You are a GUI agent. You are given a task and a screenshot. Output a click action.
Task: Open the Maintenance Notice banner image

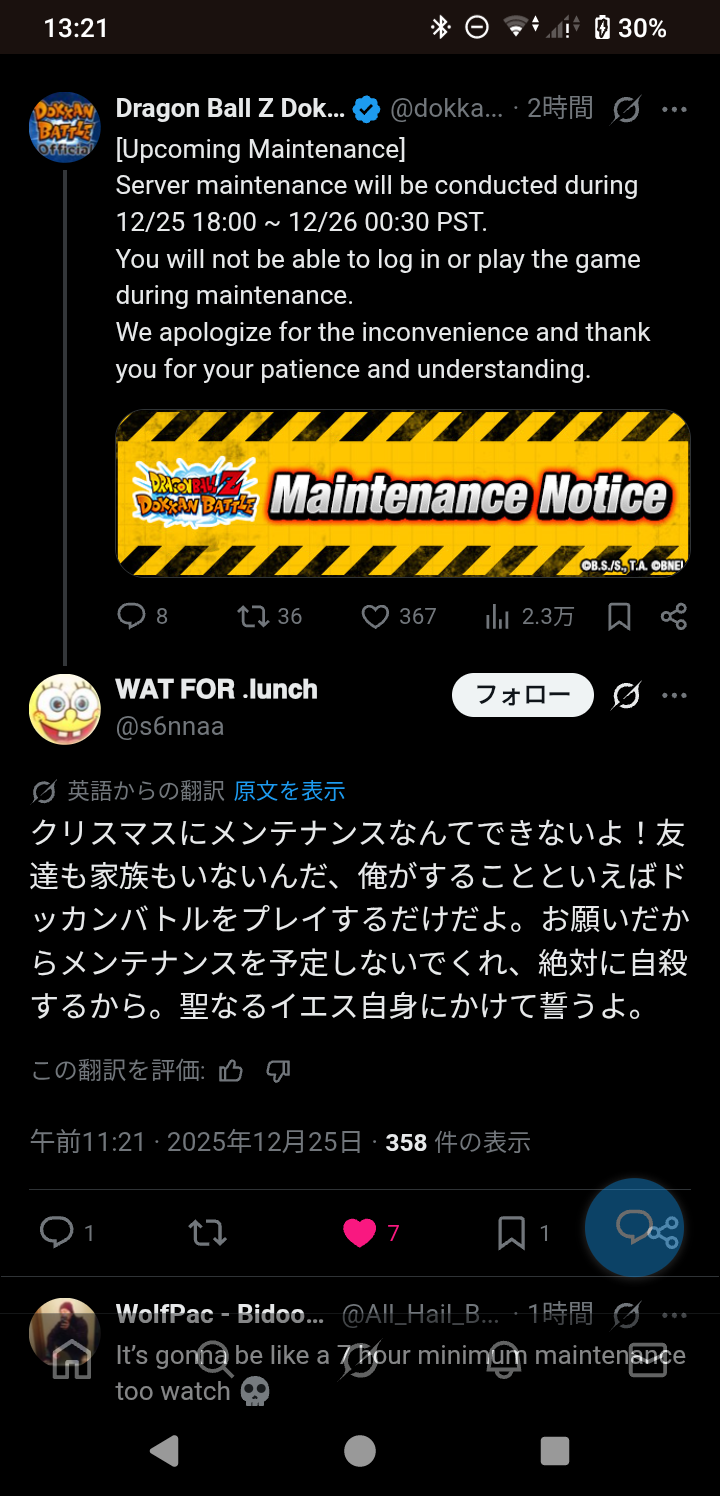pyautogui.click(x=403, y=493)
